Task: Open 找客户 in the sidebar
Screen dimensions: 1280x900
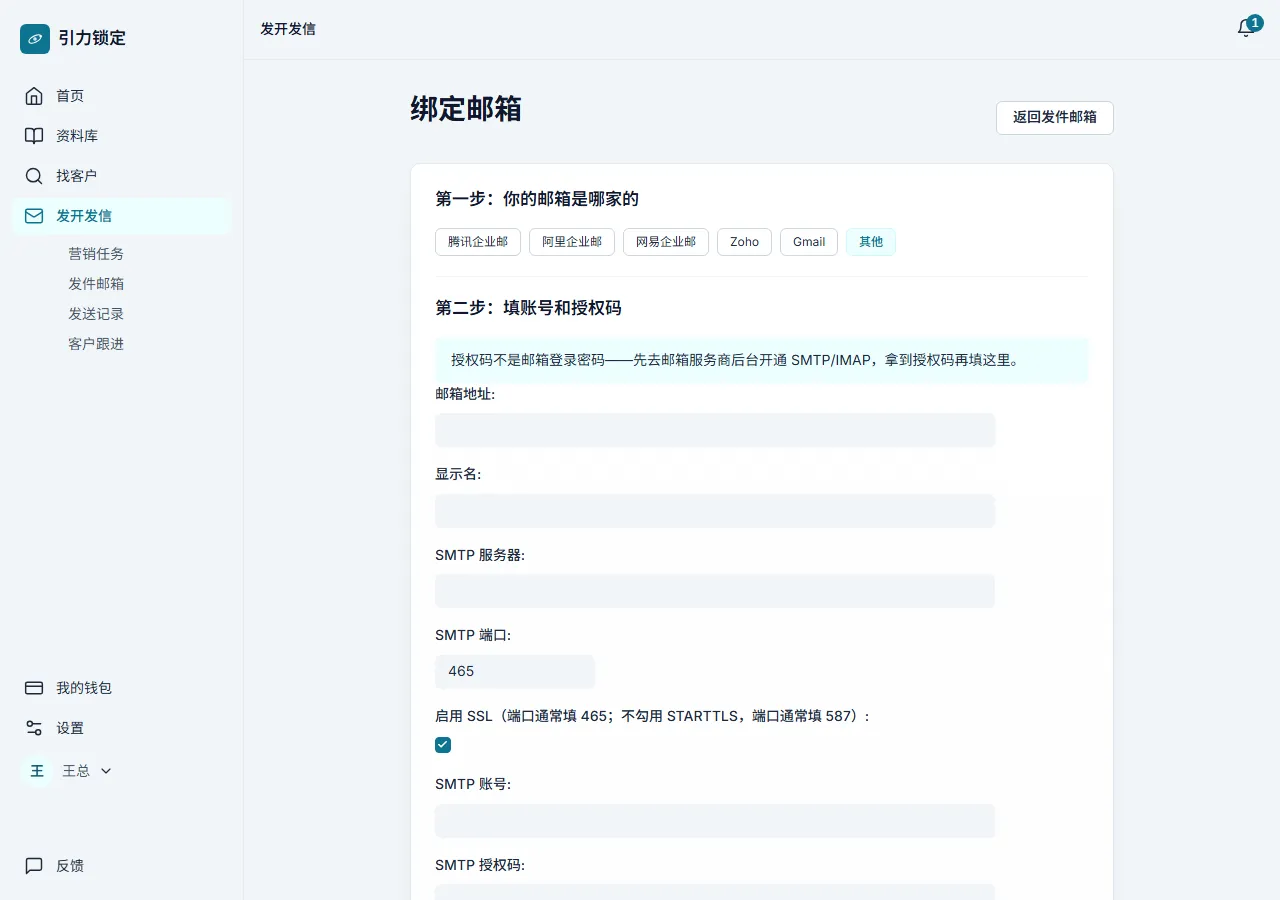Action: point(122,176)
